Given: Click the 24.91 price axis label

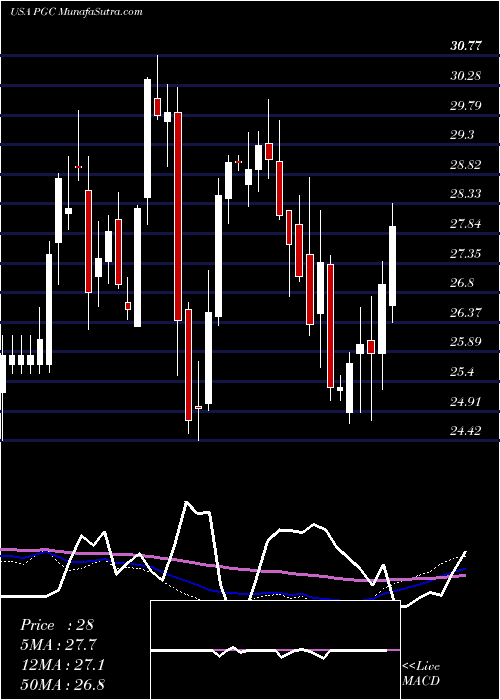Looking at the screenshot, I should [466, 402].
